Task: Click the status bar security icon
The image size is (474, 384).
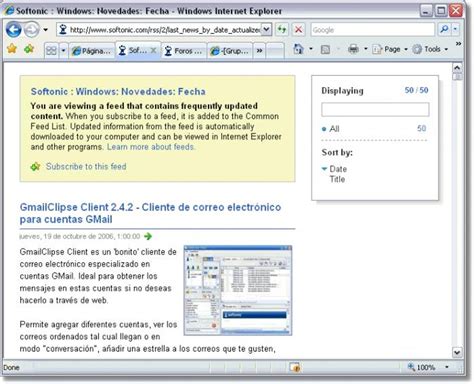Action: pyautogui.click(x=295, y=367)
